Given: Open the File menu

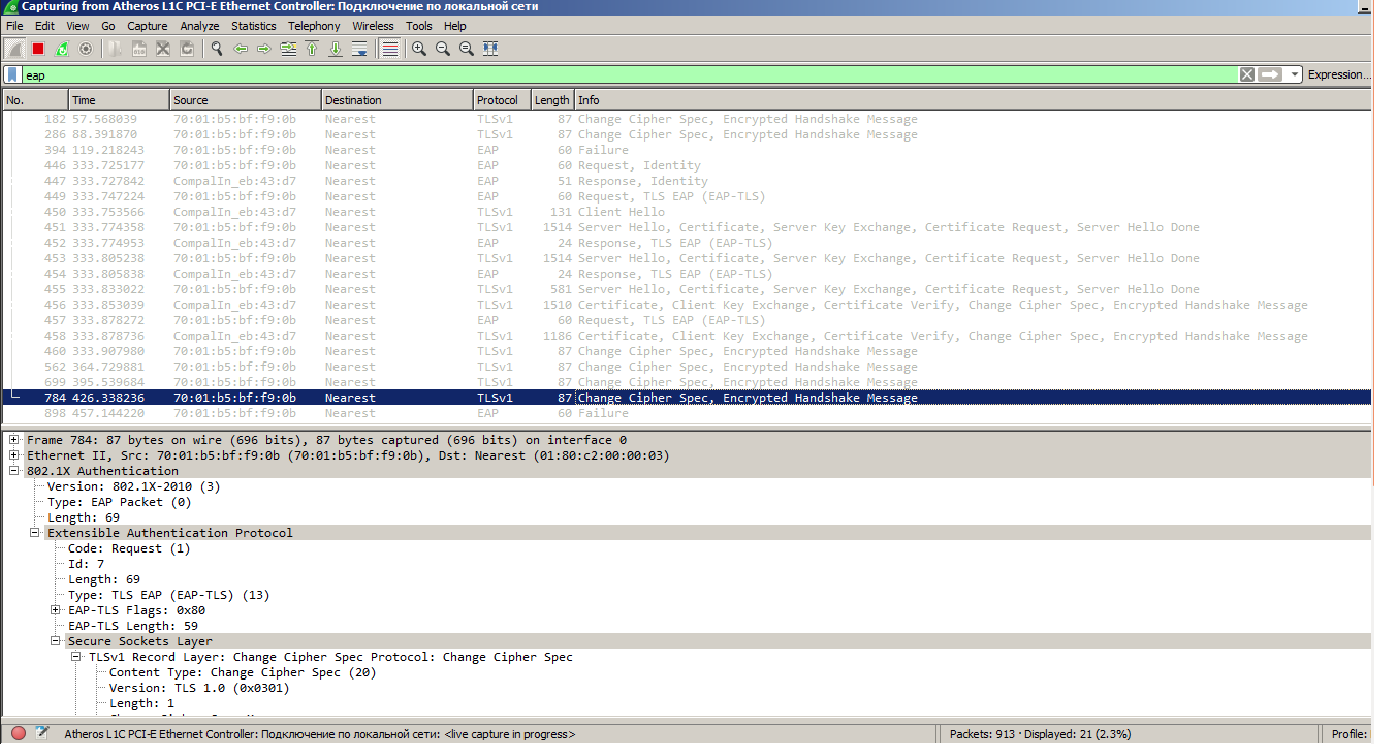Looking at the screenshot, I should (x=15, y=26).
